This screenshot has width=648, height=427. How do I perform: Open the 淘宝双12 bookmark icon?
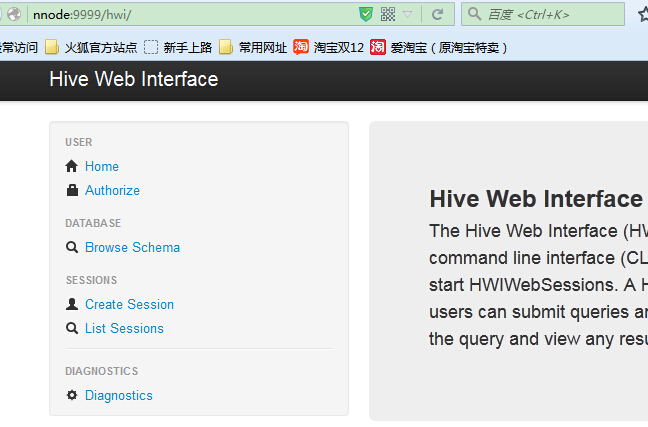click(301, 47)
